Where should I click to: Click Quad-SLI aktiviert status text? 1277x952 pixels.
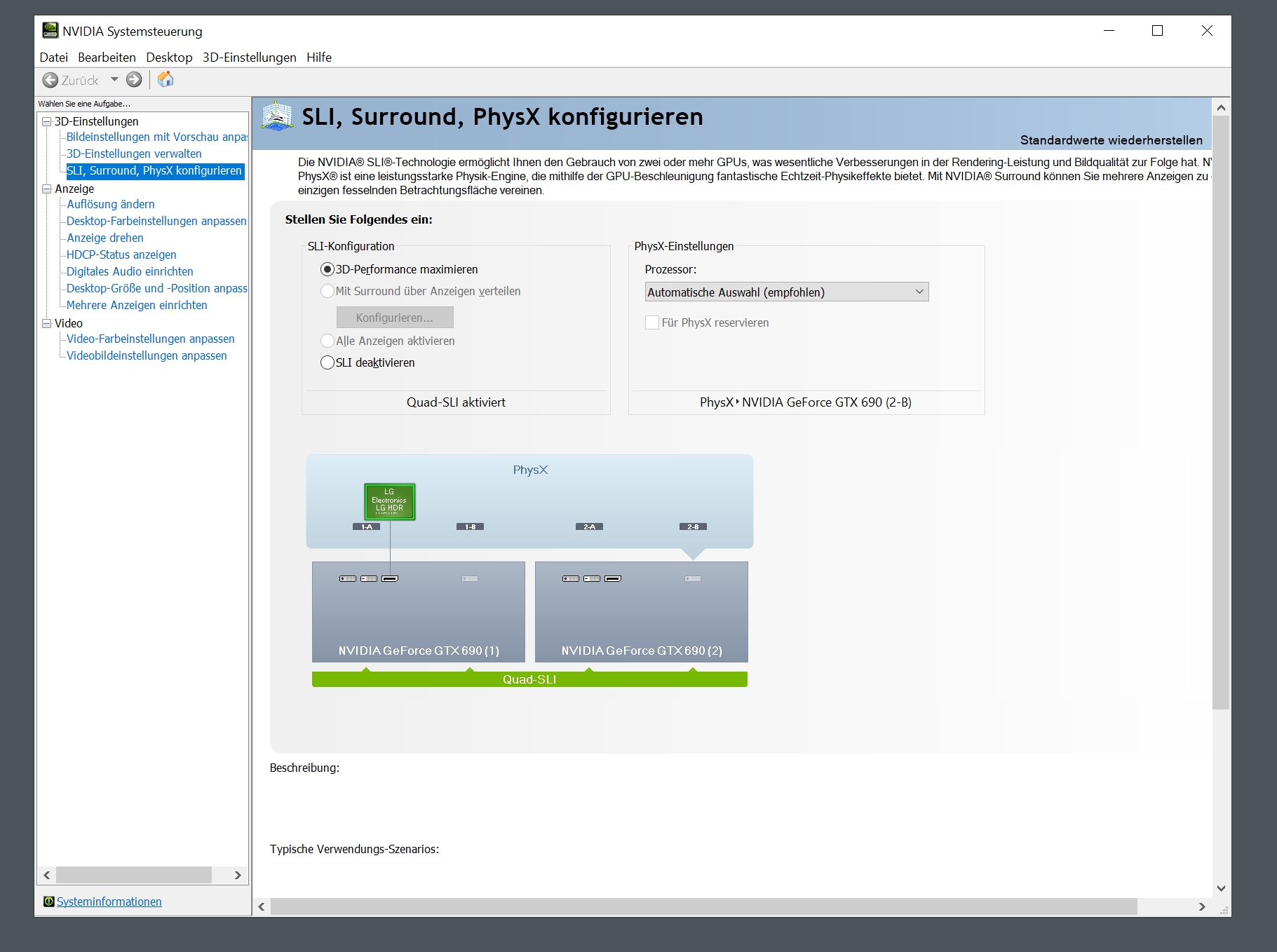[x=456, y=402]
